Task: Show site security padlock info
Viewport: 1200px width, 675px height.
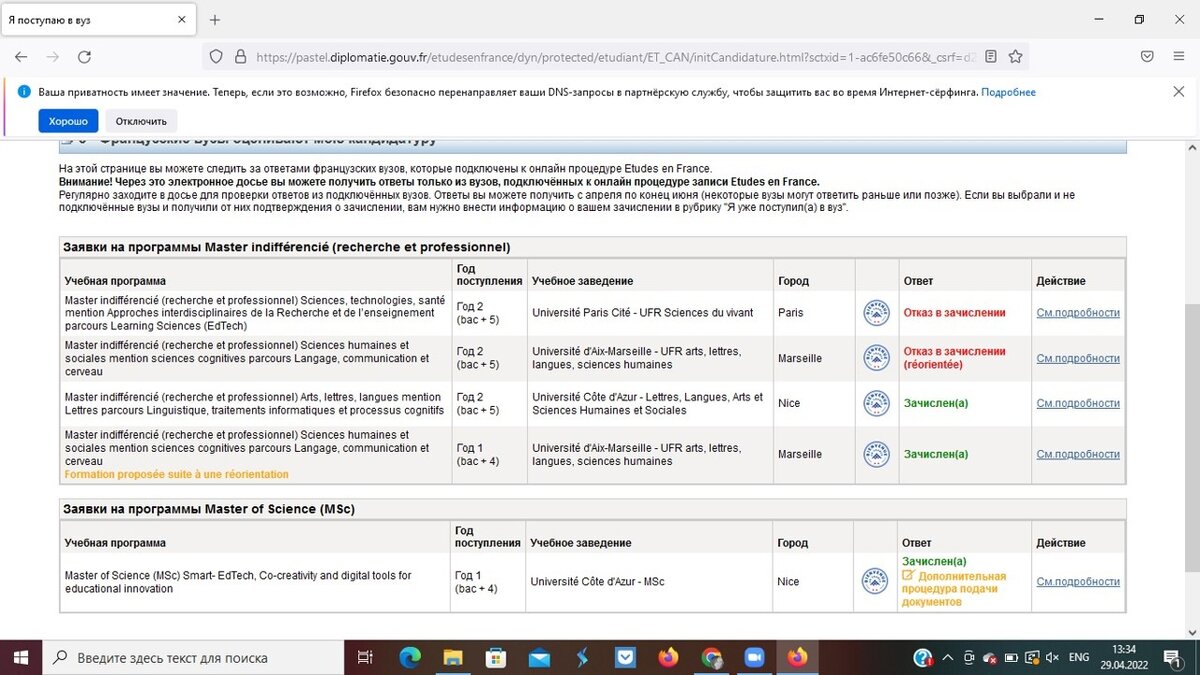Action: click(x=240, y=57)
